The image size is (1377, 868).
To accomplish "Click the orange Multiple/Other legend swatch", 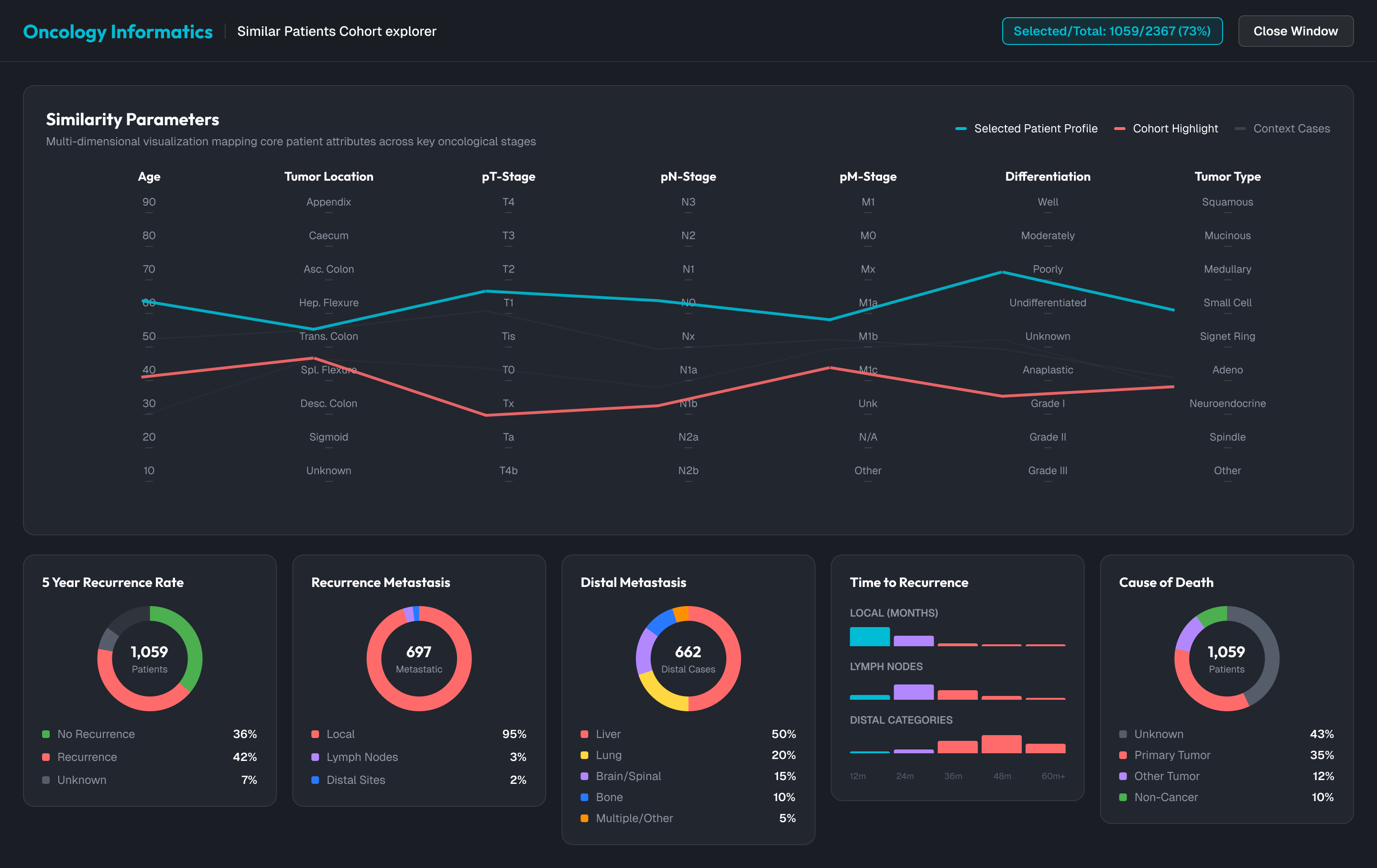I will coord(584,818).
